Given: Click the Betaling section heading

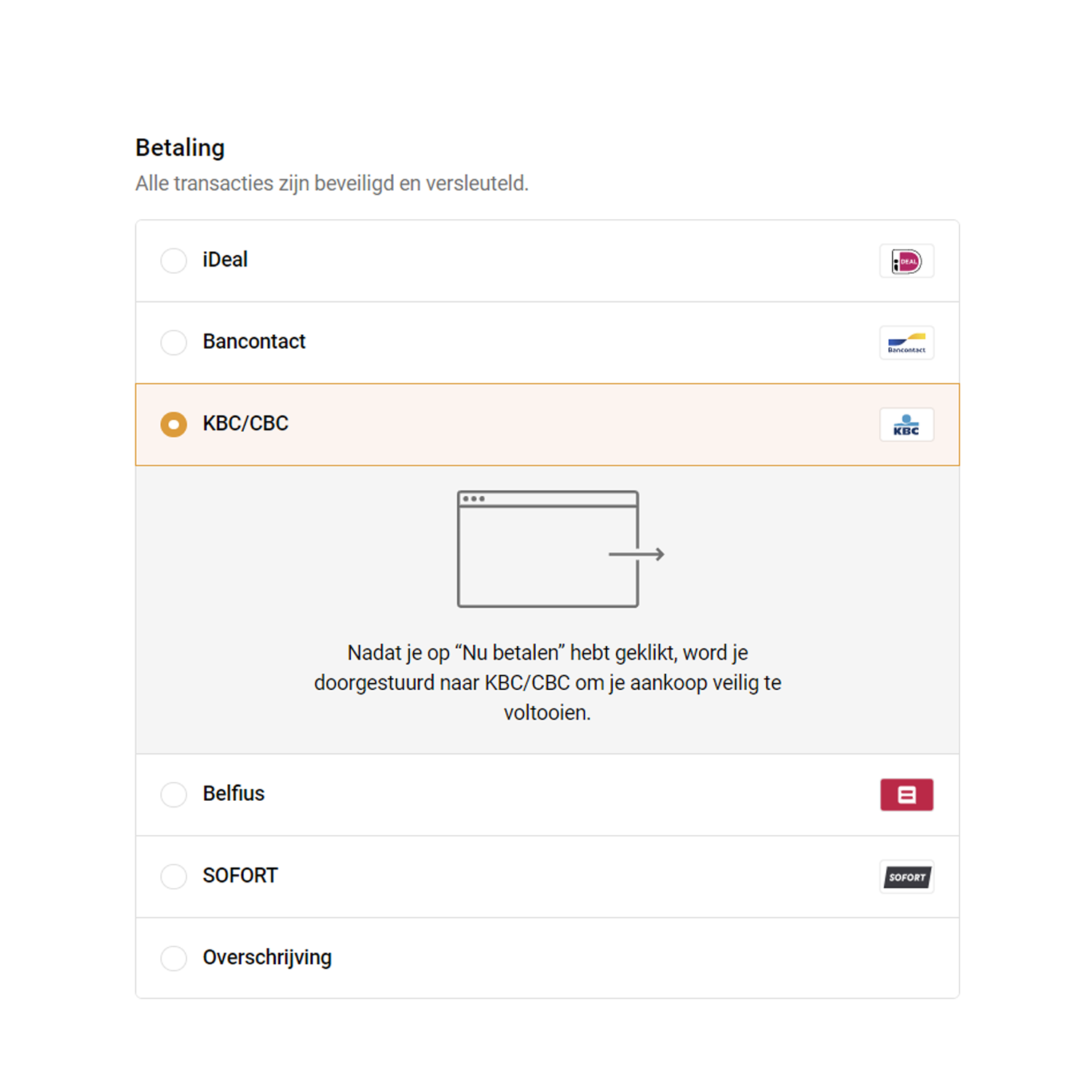Looking at the screenshot, I should [180, 148].
